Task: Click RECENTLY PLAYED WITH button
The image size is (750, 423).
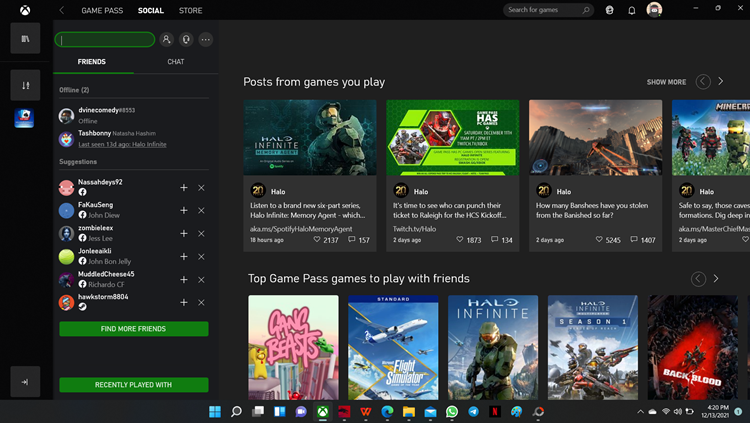Action: 134,385
